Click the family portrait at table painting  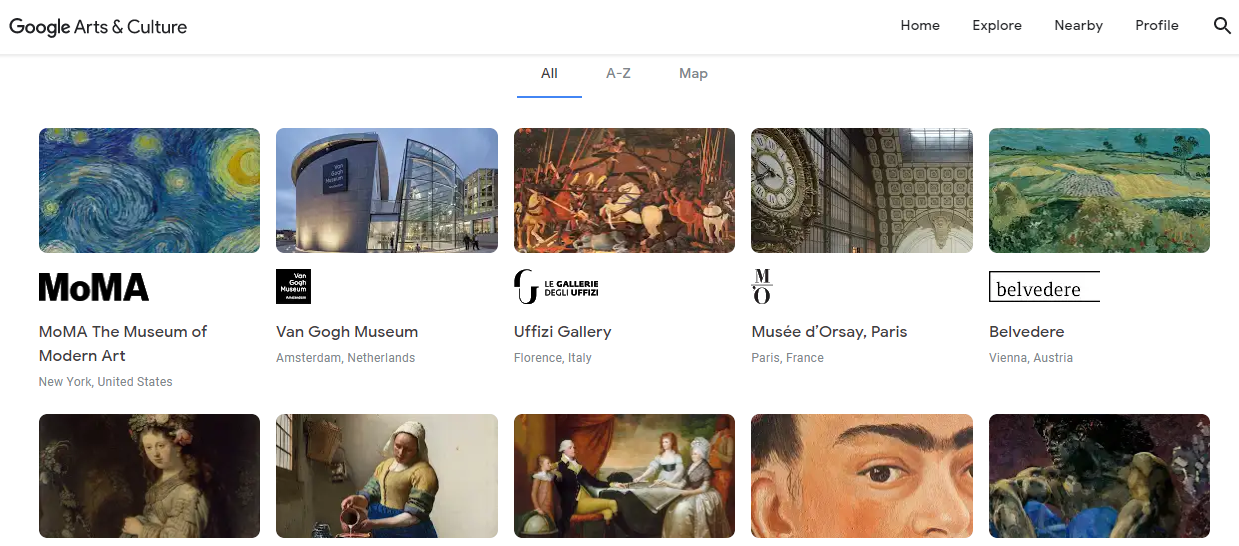click(x=624, y=476)
